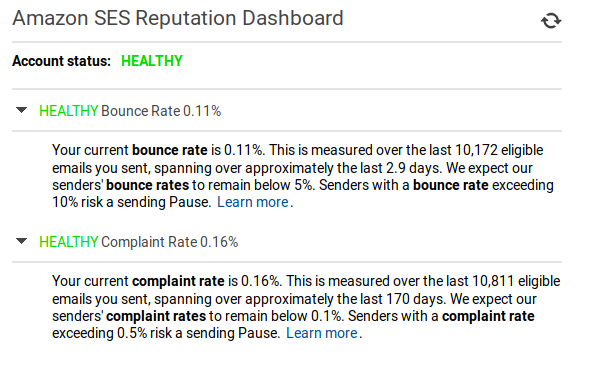Click the '10,811 eligible' text in complaint paragraph
The image size is (594, 372).
(x=516, y=281)
